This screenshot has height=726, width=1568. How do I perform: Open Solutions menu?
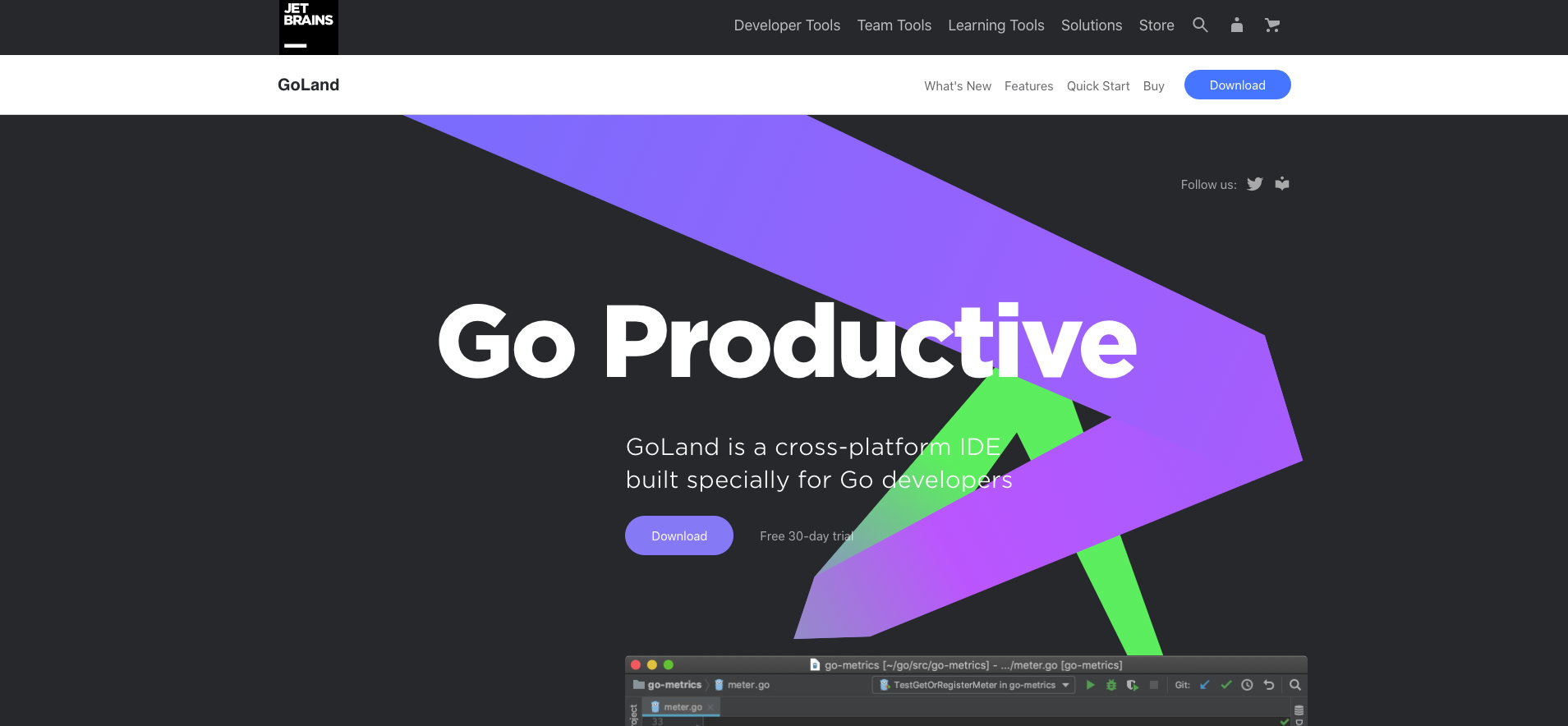tap(1092, 25)
